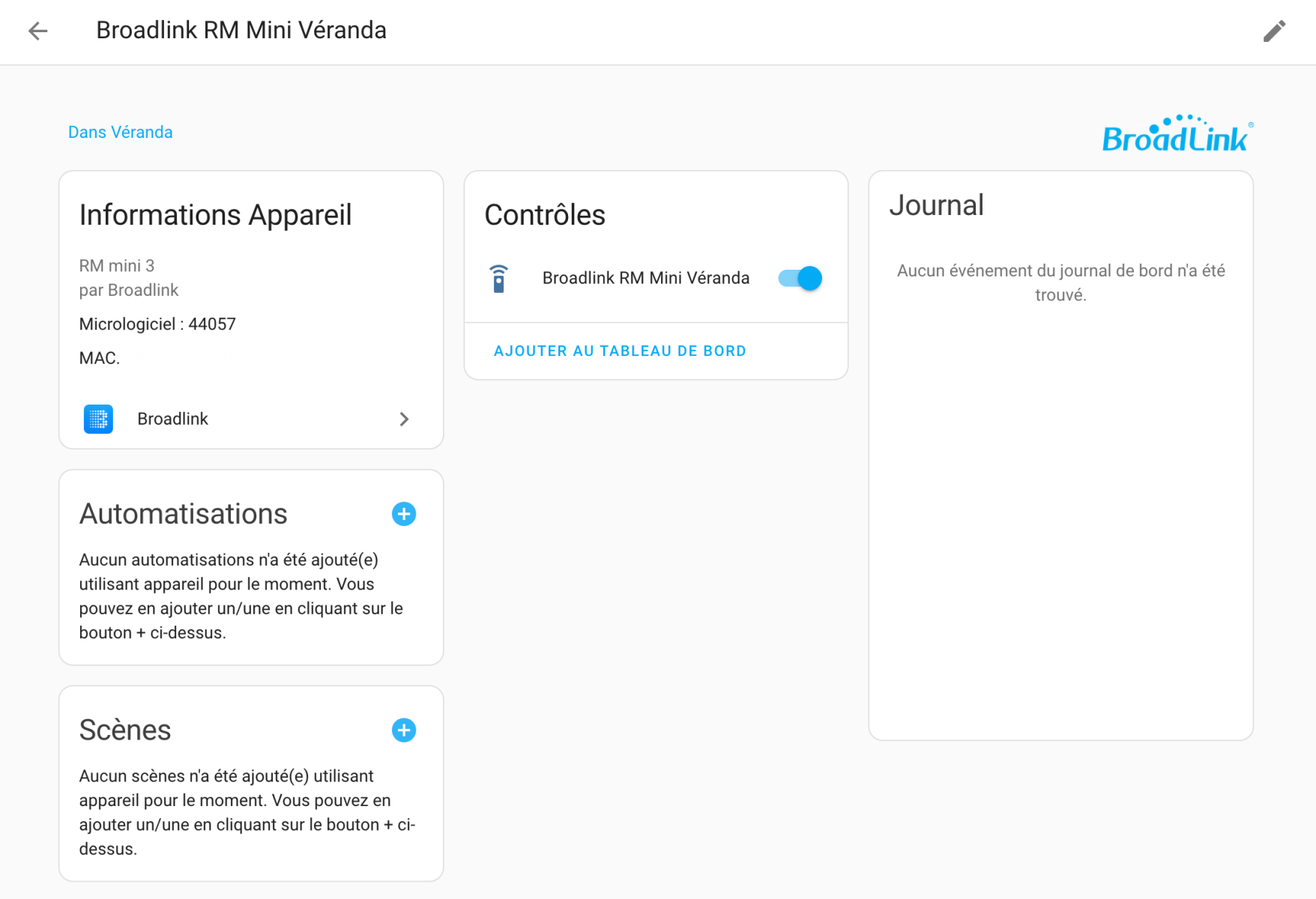Click Ajouter au tableau de bord
1316x899 pixels.
point(620,351)
